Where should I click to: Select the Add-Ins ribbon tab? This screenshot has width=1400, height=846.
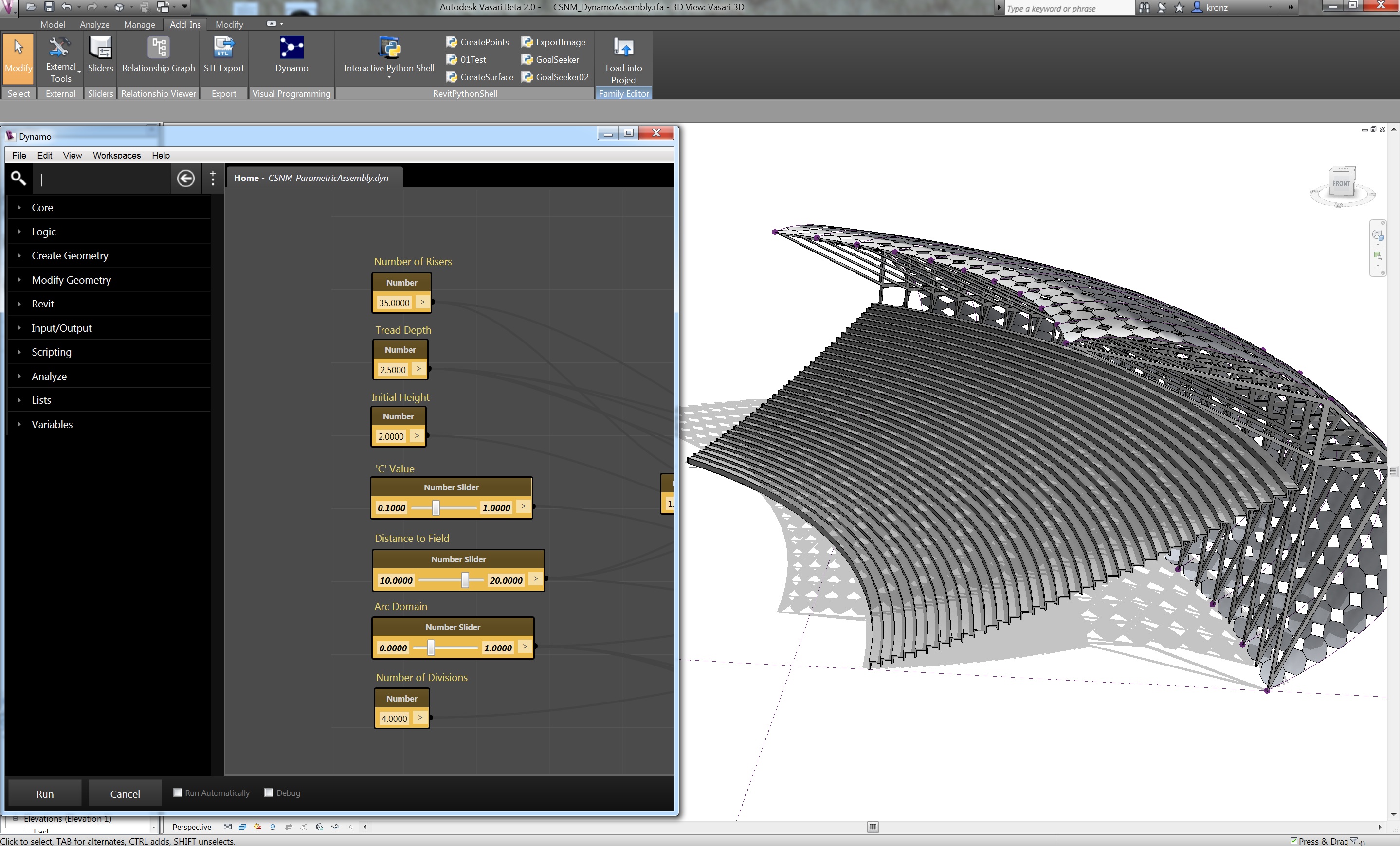tap(184, 24)
